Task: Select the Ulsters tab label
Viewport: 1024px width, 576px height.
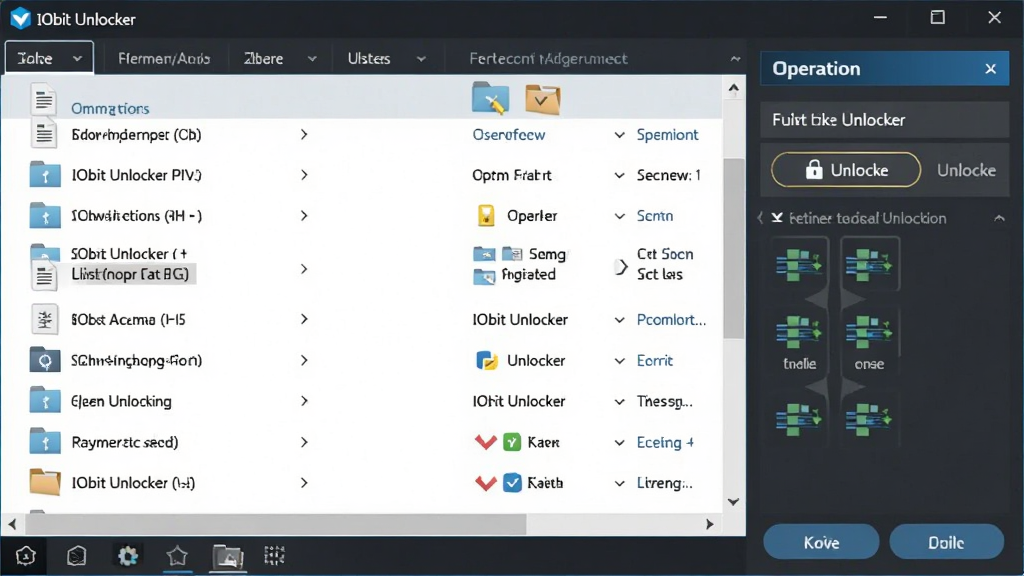Action: coord(369,58)
